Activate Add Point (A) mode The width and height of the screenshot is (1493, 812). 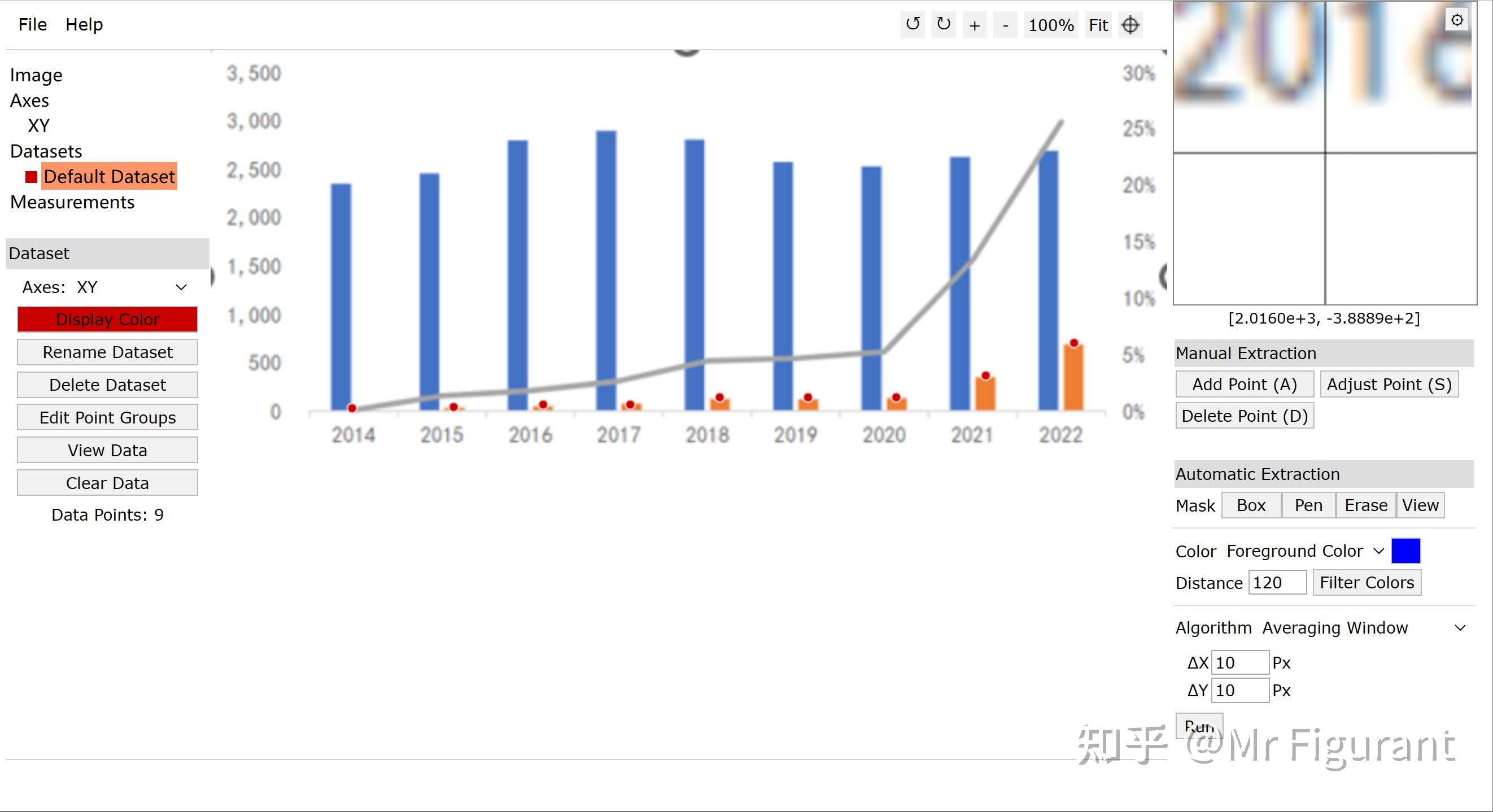[x=1245, y=385]
